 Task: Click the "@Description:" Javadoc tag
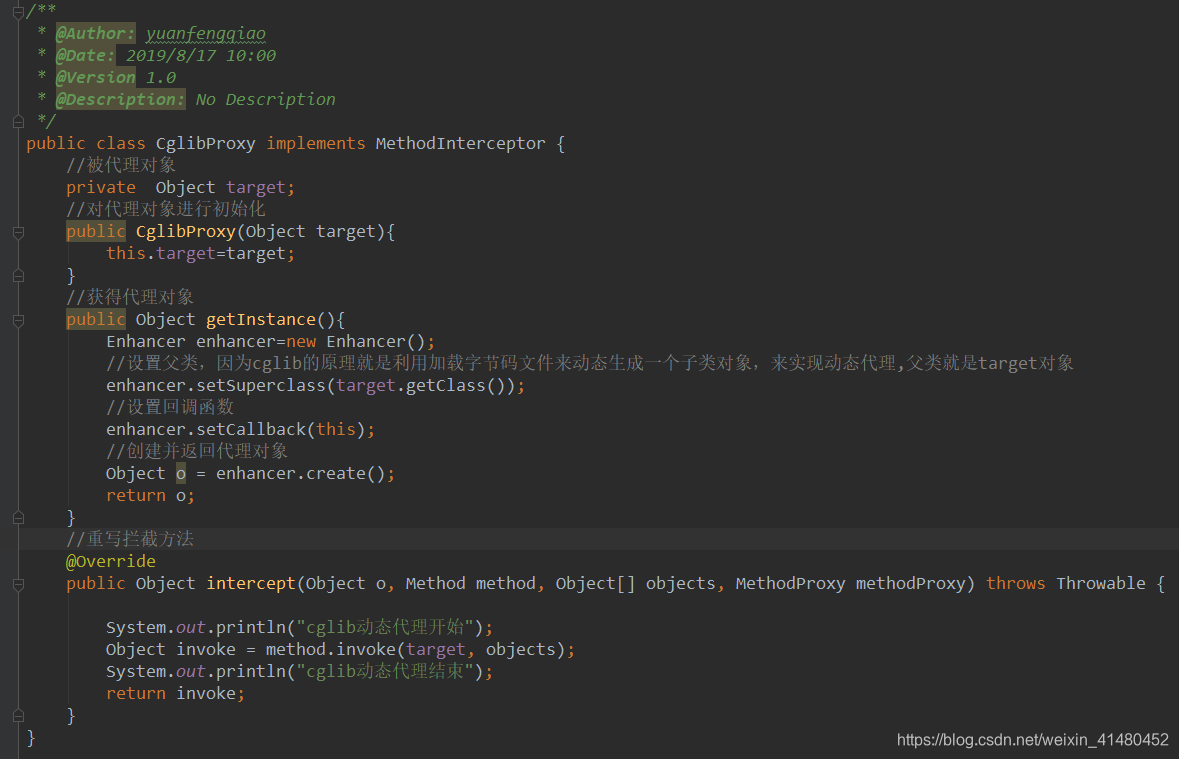point(120,99)
